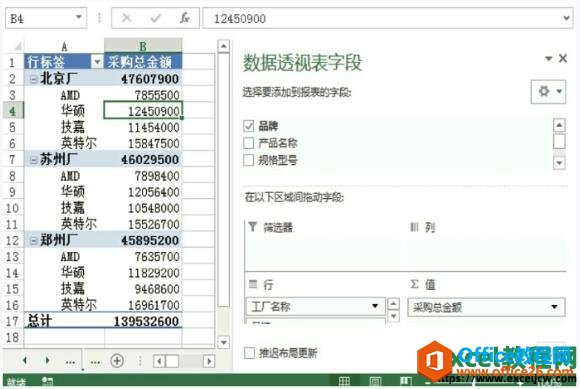Click rows area scroll down arrow

pyautogui.click(x=393, y=316)
